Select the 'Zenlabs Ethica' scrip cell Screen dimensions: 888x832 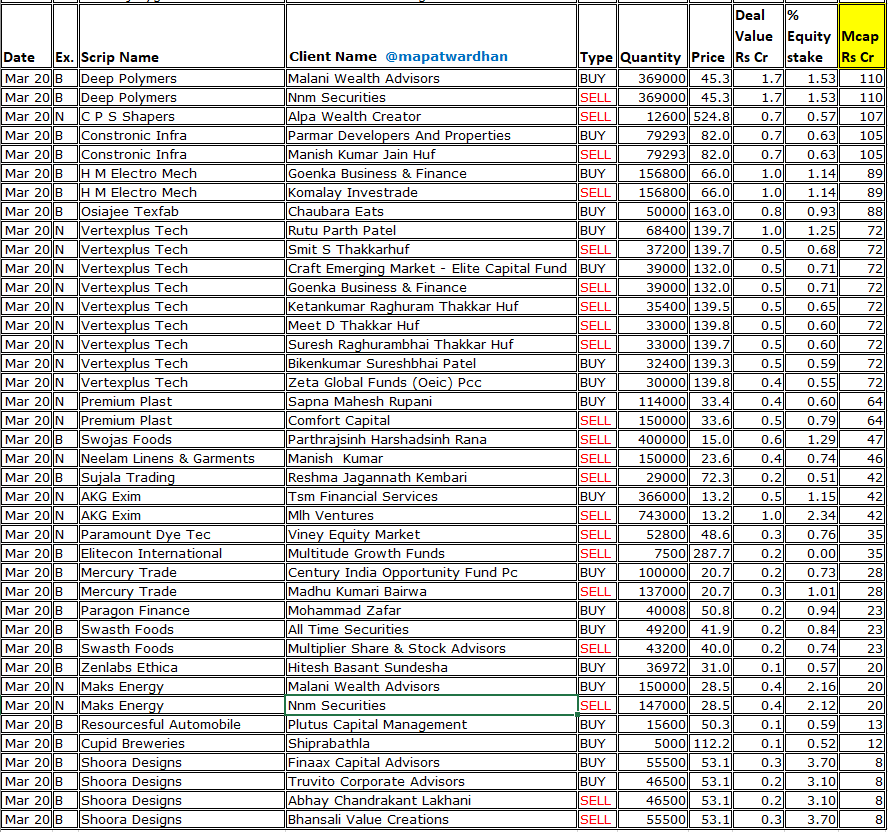pyautogui.click(x=182, y=667)
